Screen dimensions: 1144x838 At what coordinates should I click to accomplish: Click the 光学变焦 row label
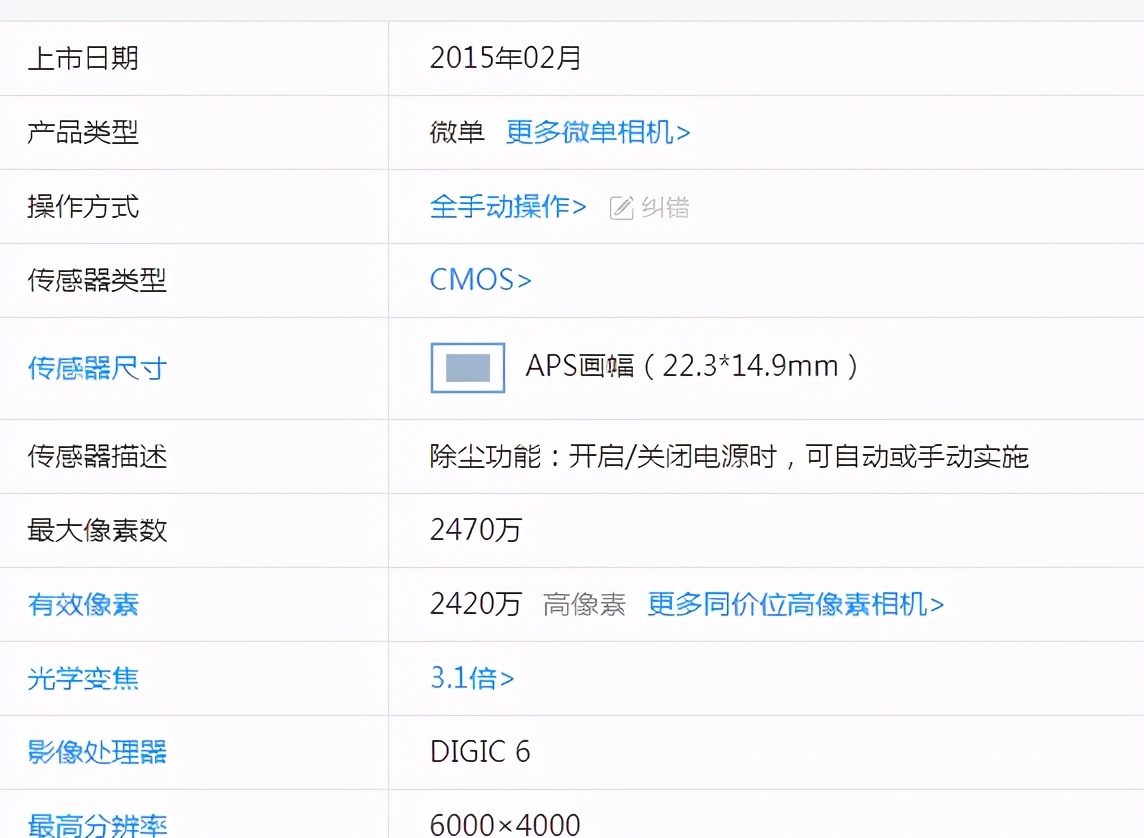(82, 679)
